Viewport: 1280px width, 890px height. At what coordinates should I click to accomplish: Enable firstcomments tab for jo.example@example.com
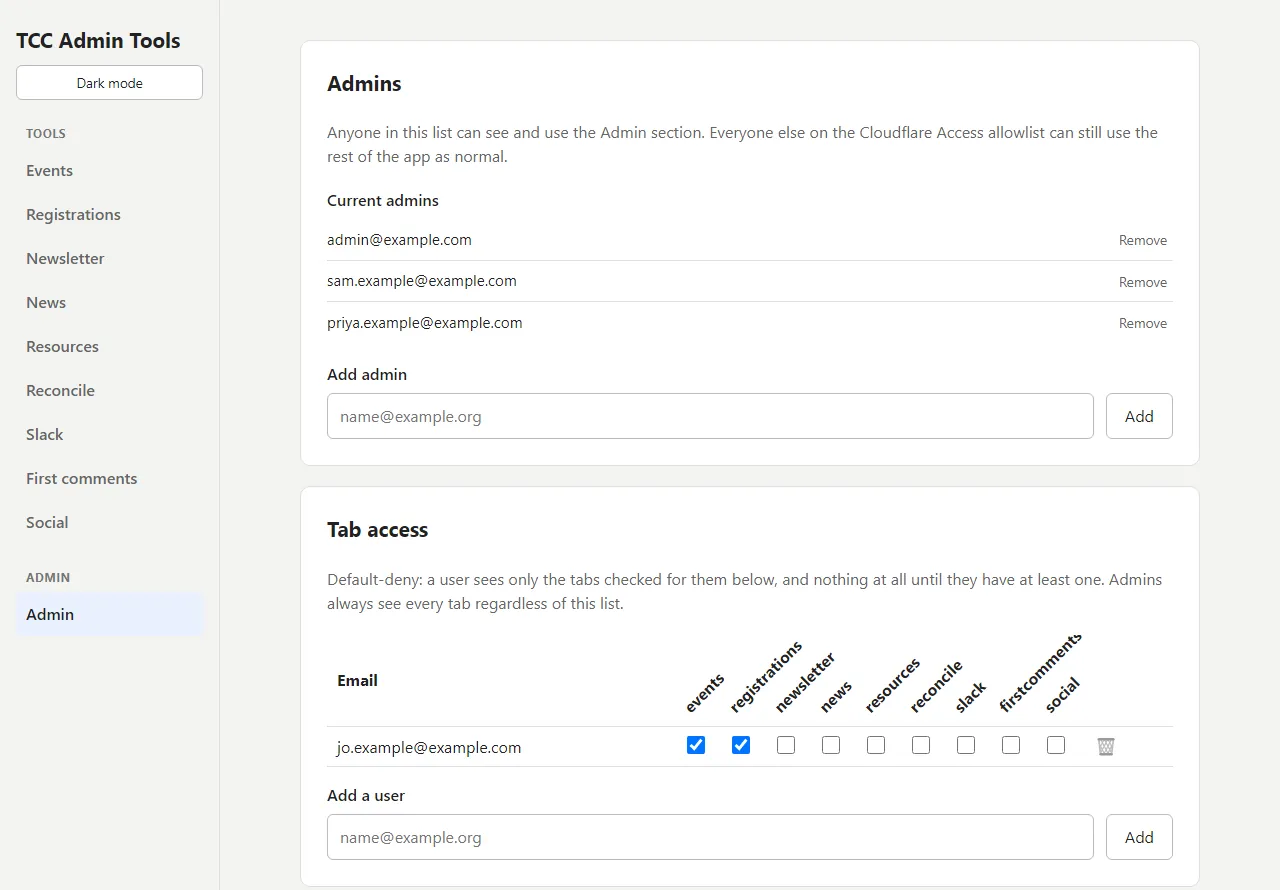1011,745
